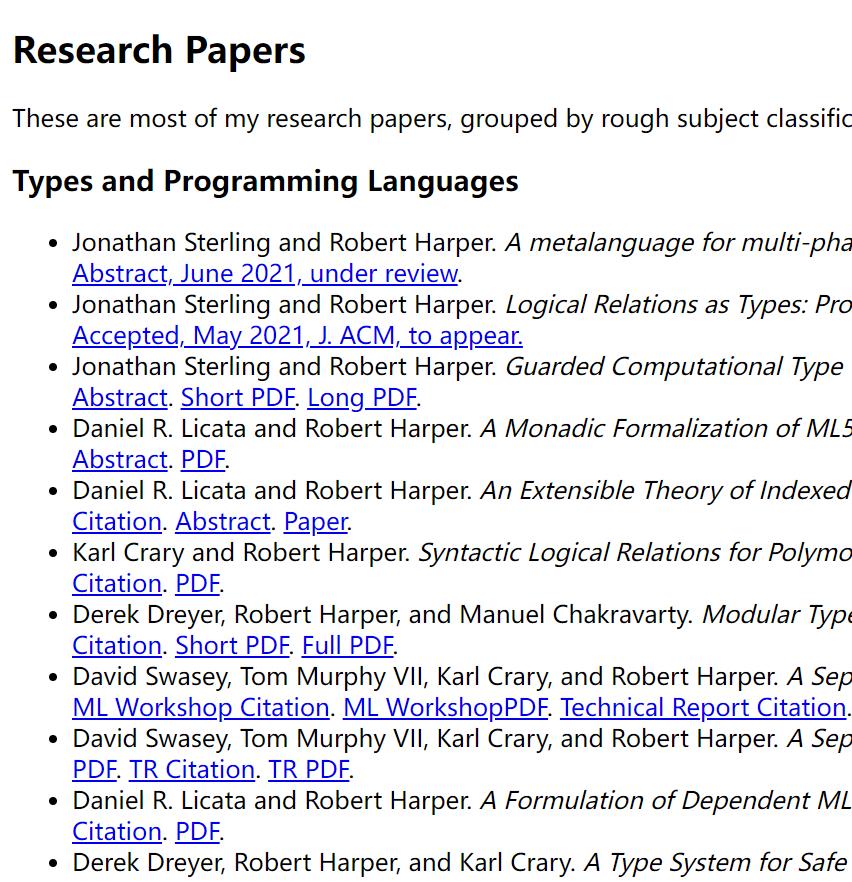This screenshot has height=882, width=852.
Task: Click Citation for Syntactic Logical Relations paper
Action: tap(116, 584)
